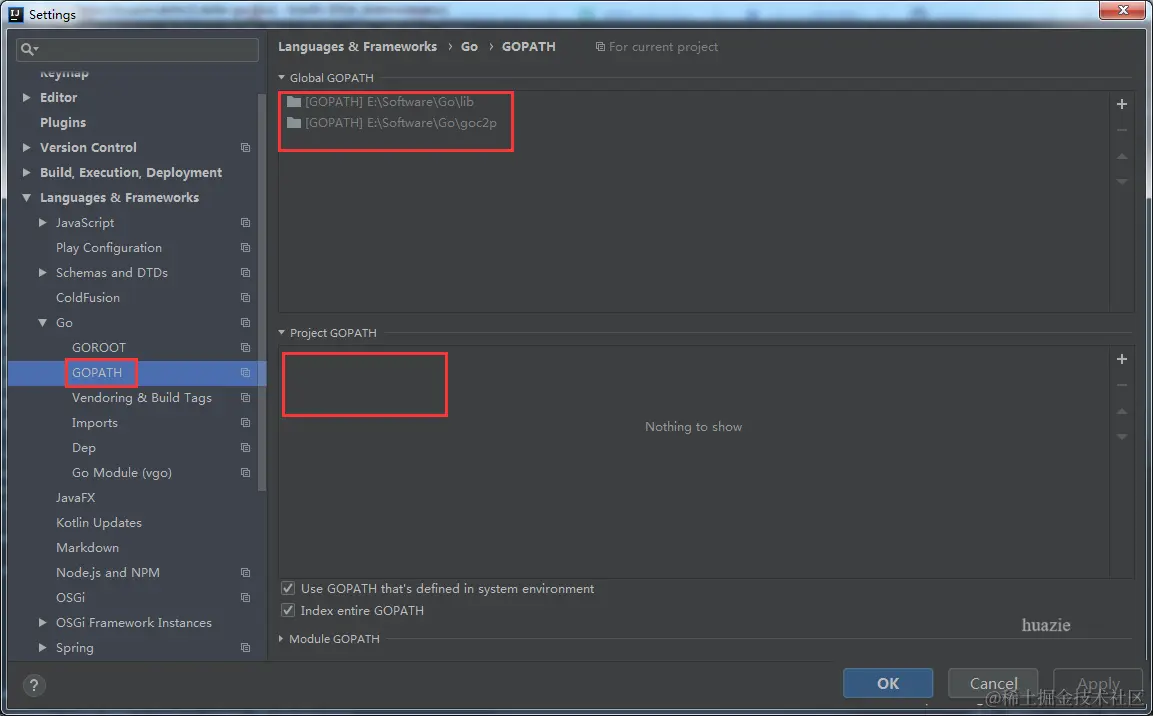
Task: Open Kotlin Updates settings page
Action: click(99, 523)
